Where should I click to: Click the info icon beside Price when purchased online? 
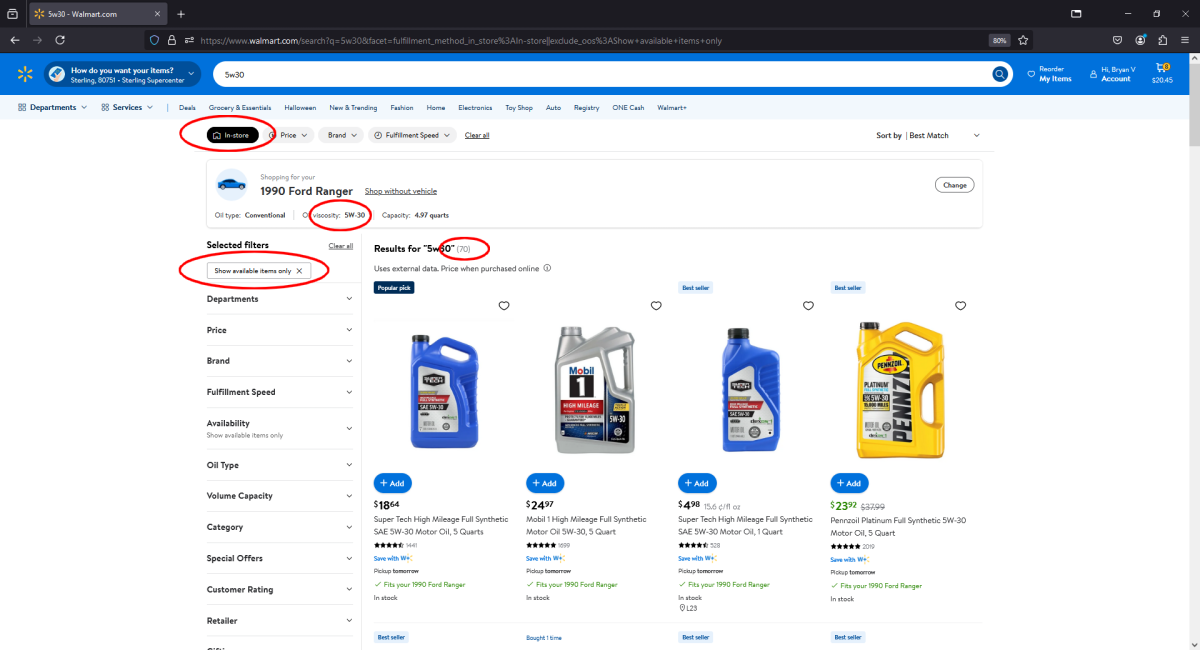[547, 268]
